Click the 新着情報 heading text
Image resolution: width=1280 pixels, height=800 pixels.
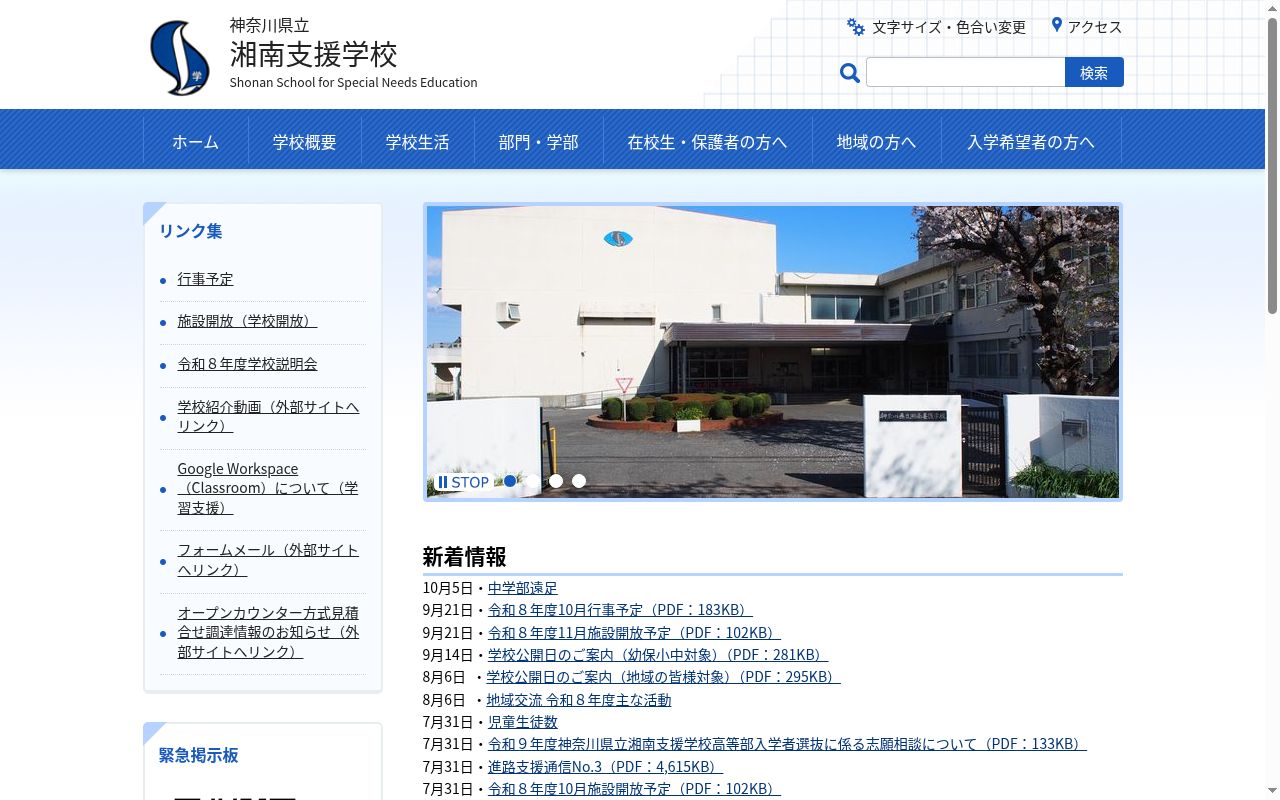coord(464,556)
